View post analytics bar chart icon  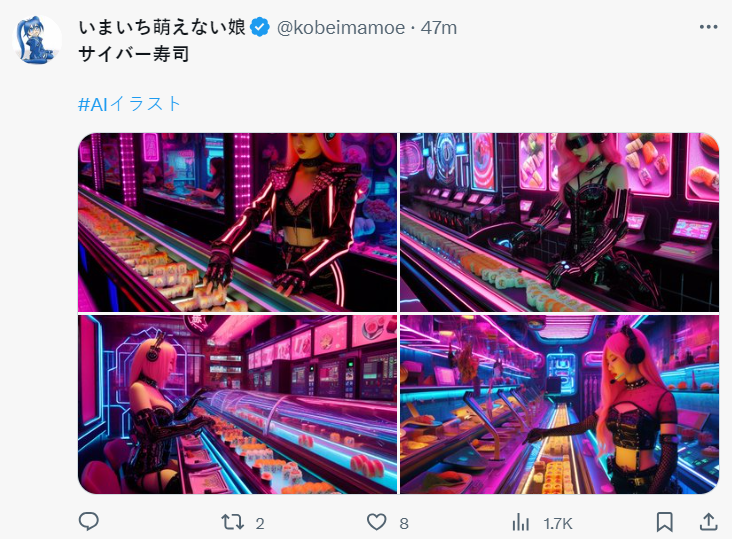(521, 522)
